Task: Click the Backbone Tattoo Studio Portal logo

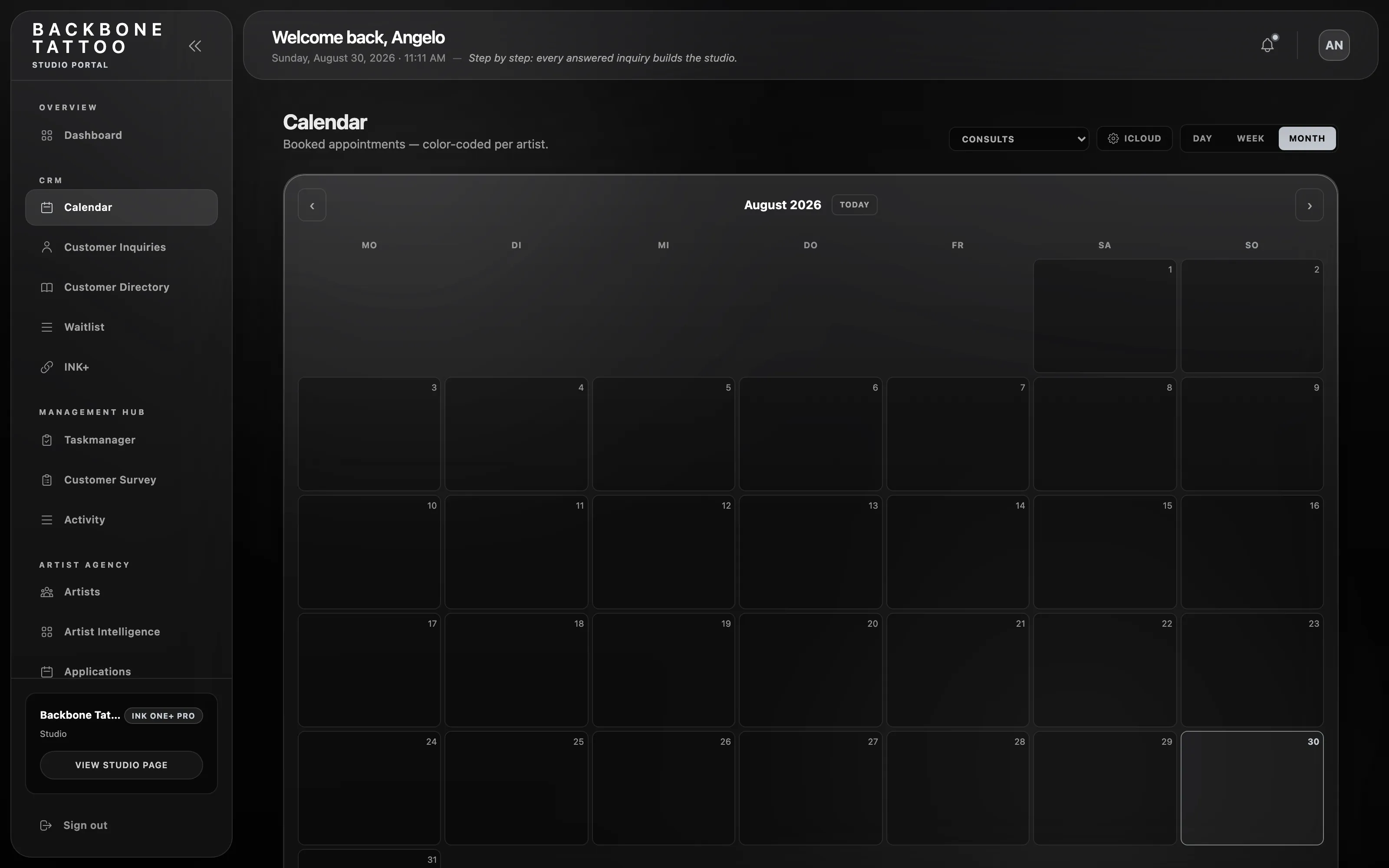Action: 98,46
